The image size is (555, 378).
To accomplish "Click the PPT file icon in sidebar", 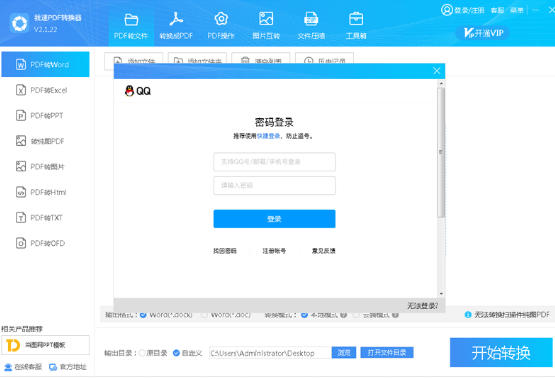I will 21,116.
